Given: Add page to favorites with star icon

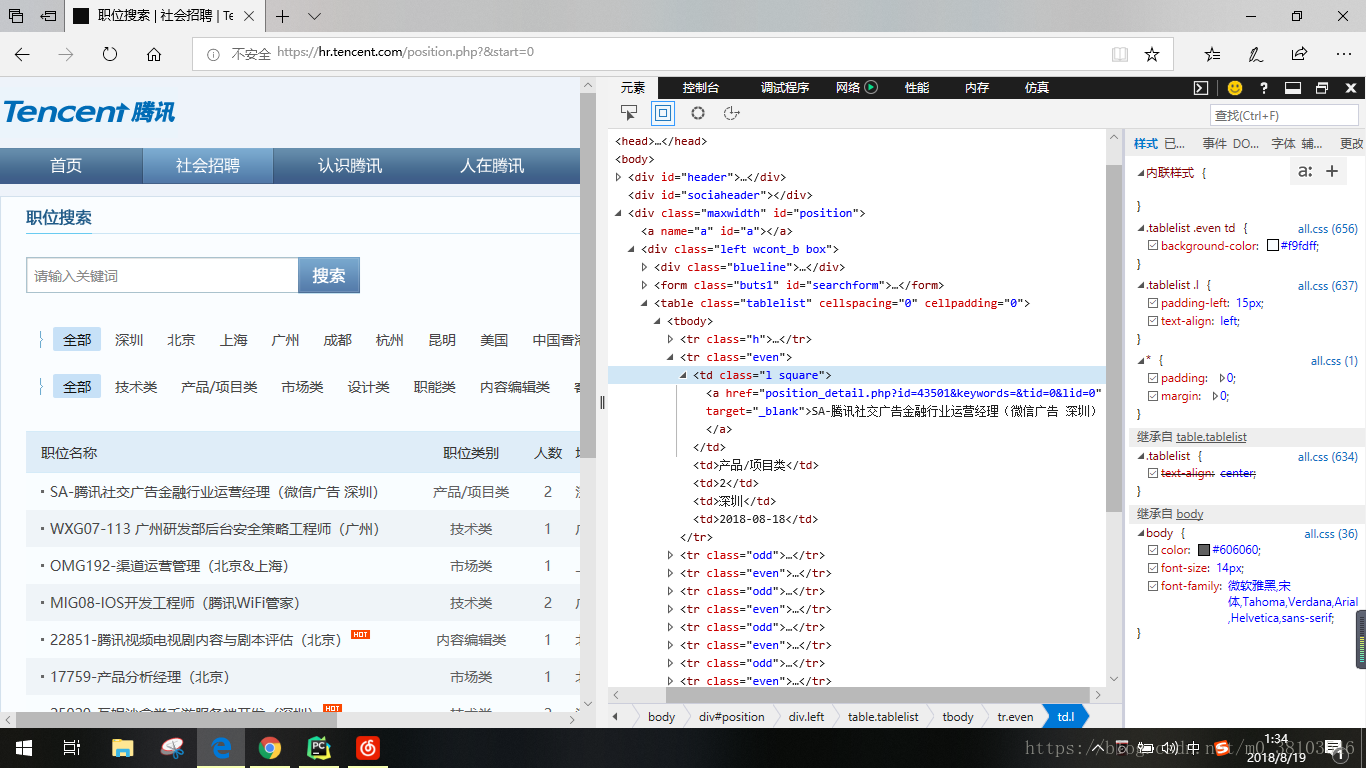Looking at the screenshot, I should 1151,54.
